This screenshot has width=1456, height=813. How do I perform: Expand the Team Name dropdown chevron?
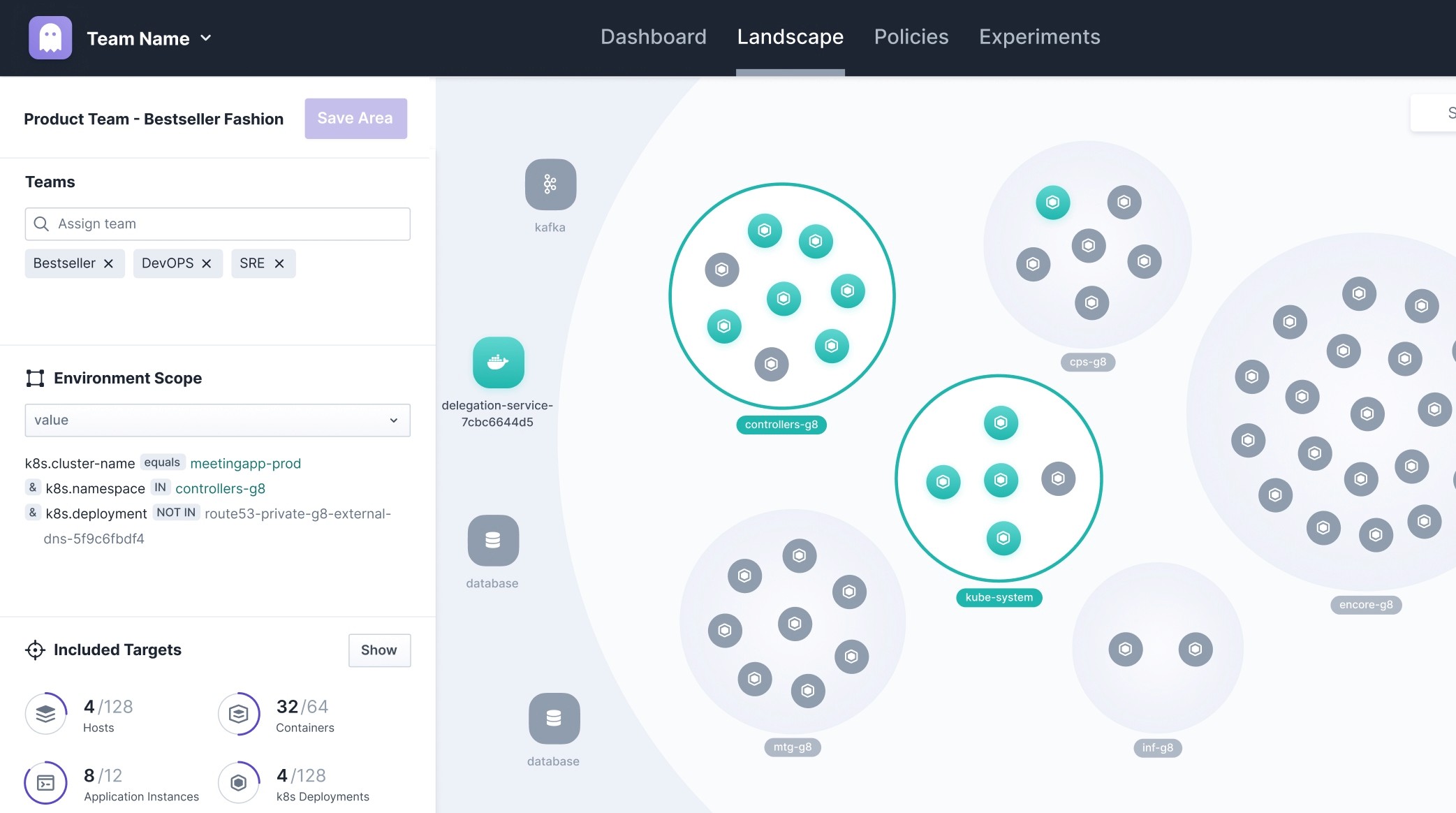[206, 38]
